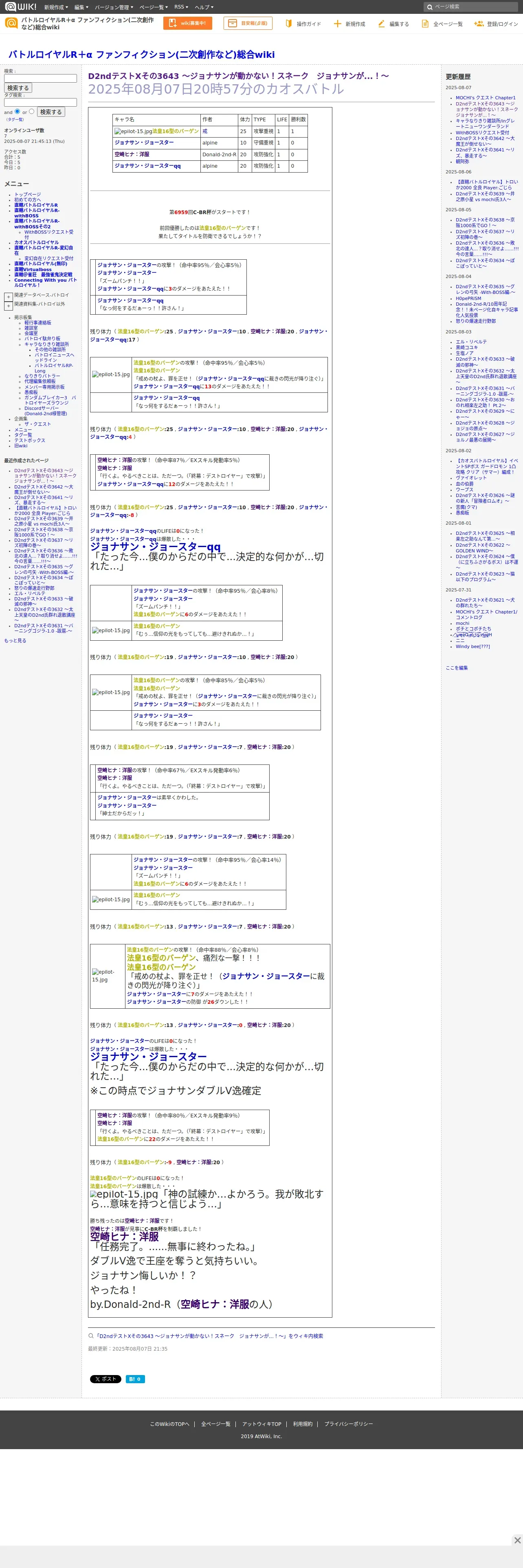Expand 関連データベース-バトロイ section
The width and height of the screenshot is (523, 1568).
click(9, 297)
